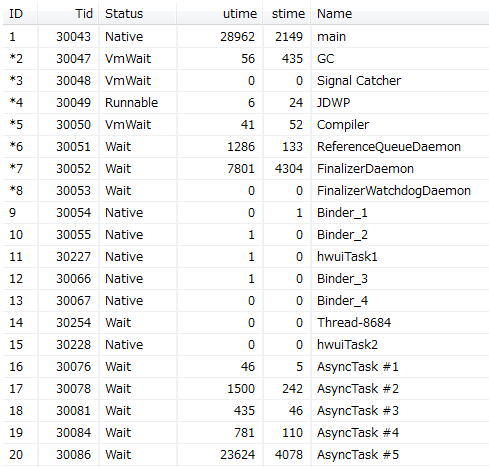Select the FinalizerDaemon thread row

(246, 168)
